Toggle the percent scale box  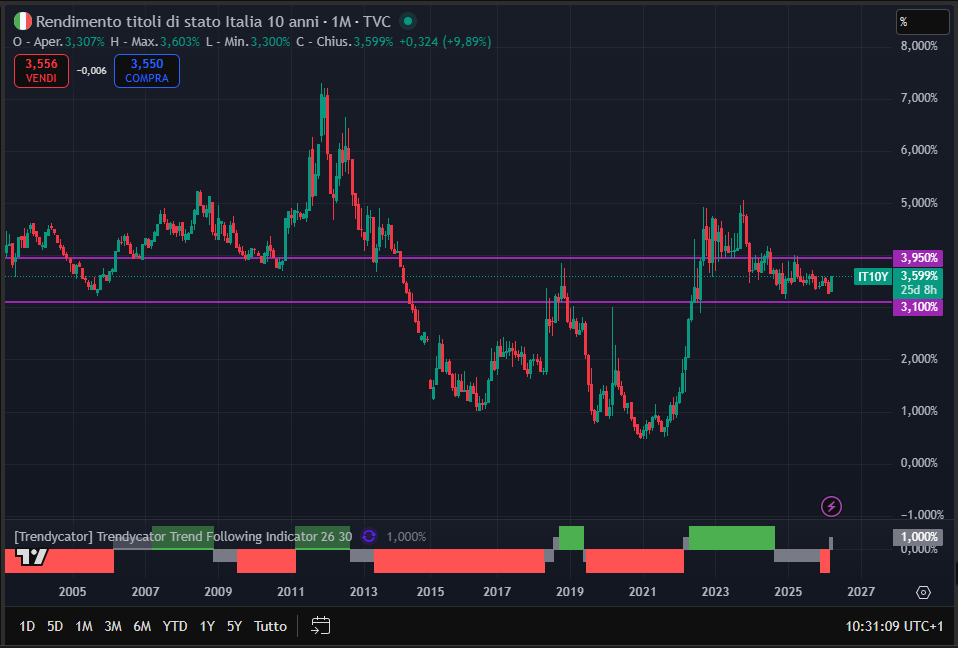921,21
